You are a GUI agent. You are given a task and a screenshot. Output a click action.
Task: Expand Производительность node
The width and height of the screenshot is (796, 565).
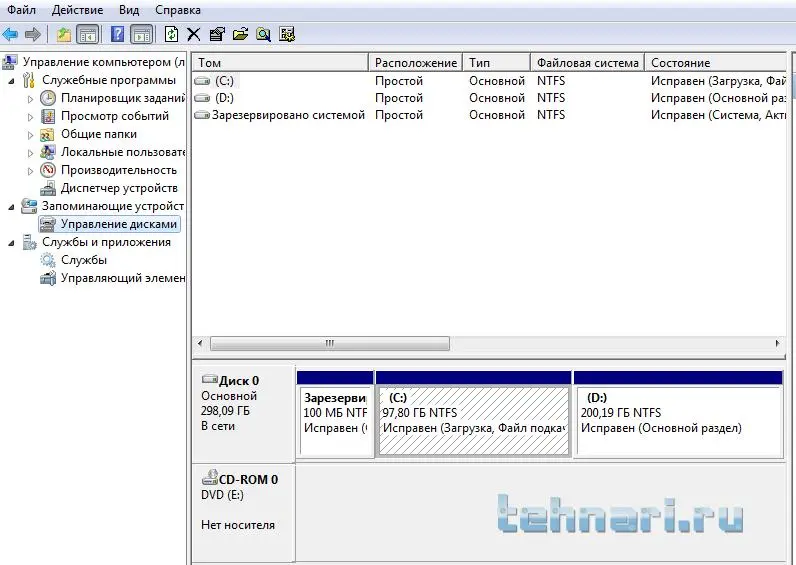(x=30, y=171)
